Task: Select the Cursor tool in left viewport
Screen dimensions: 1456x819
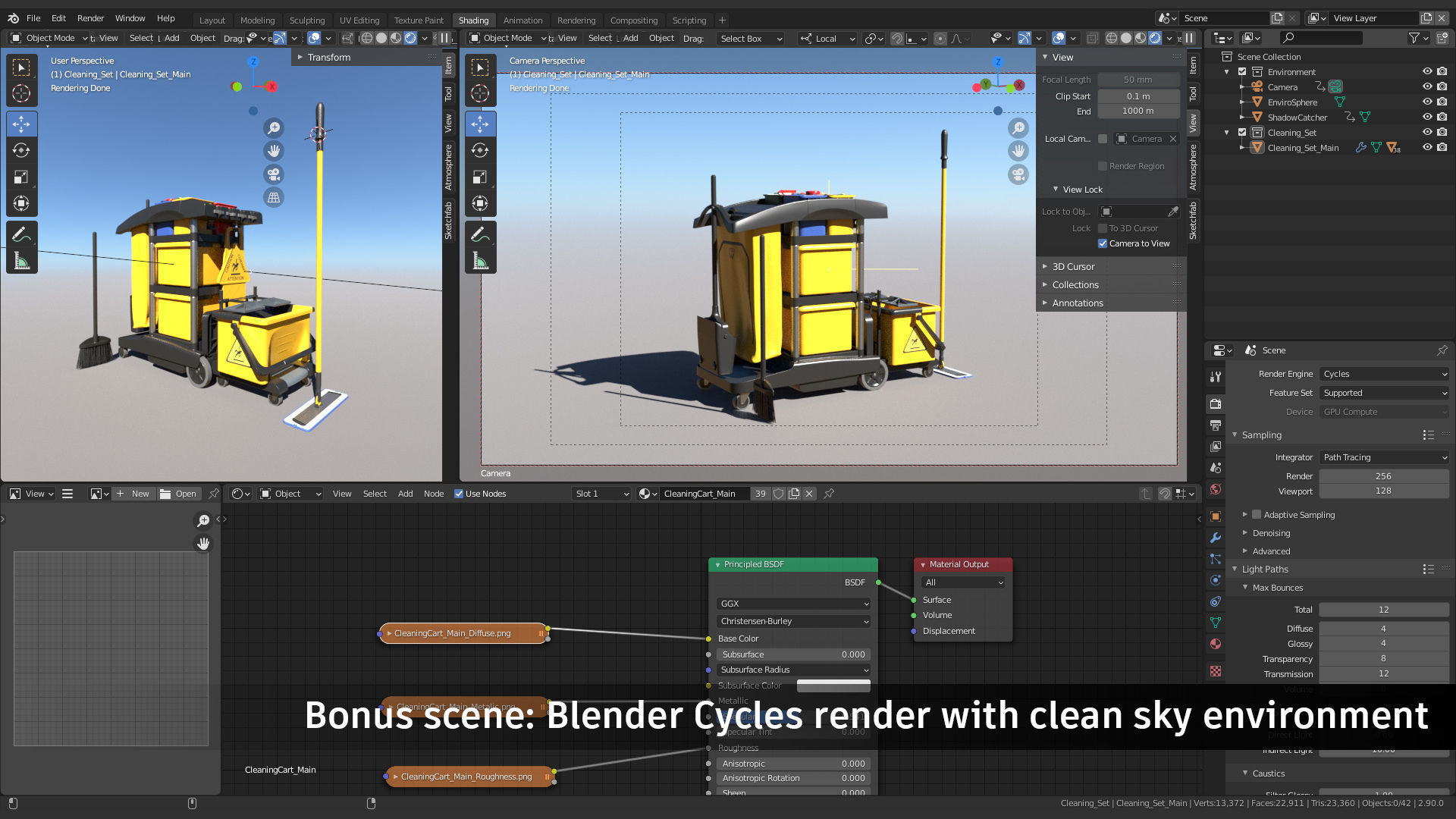Action: tap(21, 93)
